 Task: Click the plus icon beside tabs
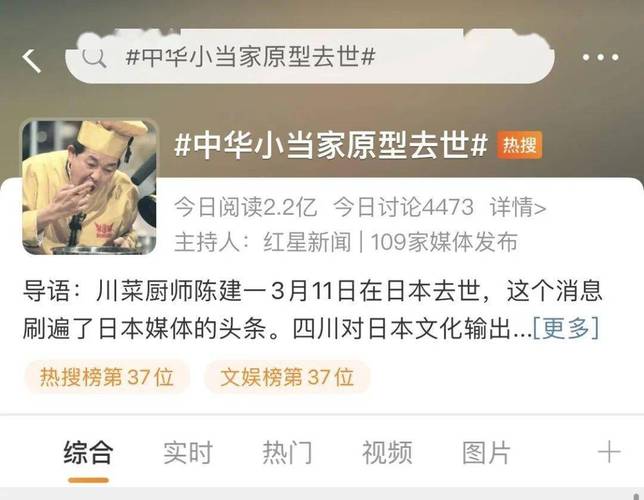coord(609,452)
